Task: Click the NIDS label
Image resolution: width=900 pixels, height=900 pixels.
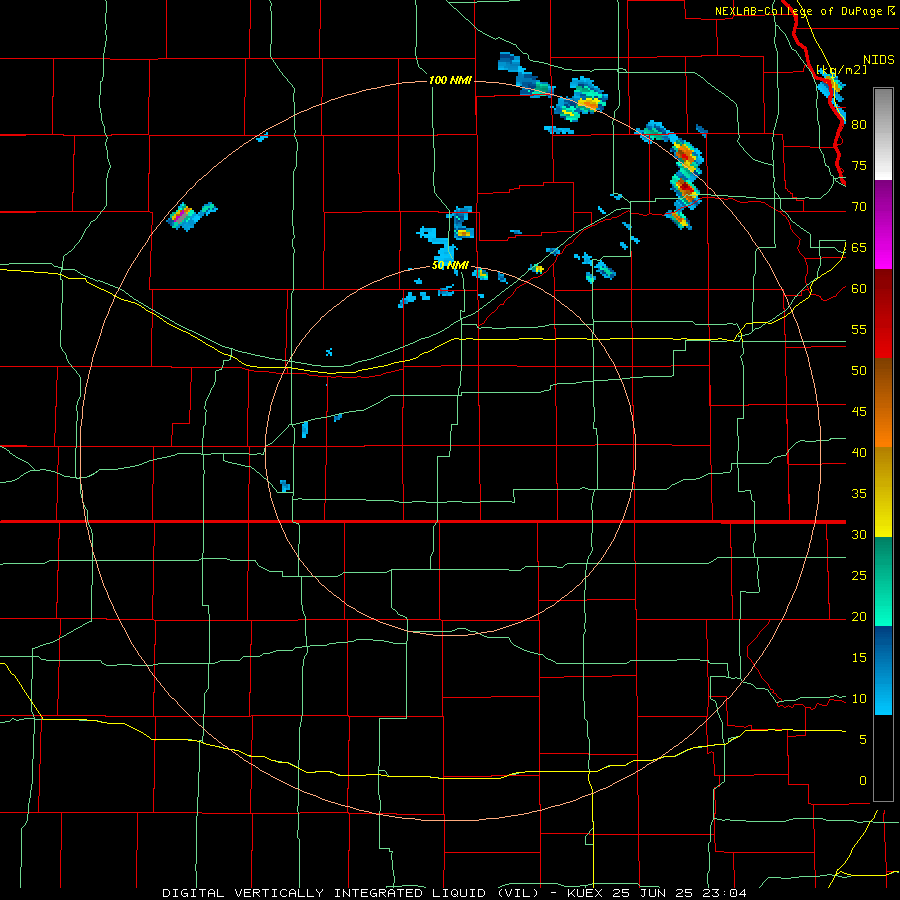Action: pos(878,60)
